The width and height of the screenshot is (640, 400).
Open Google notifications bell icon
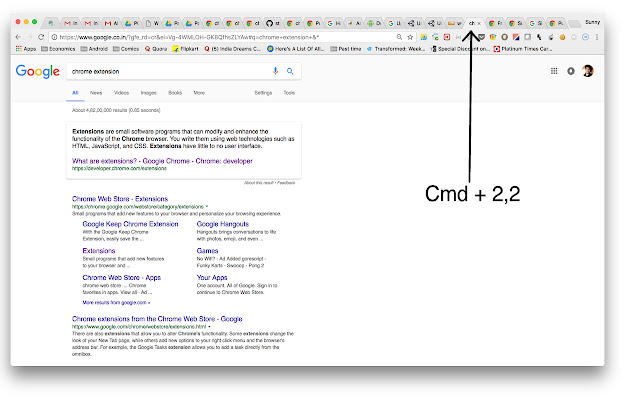click(x=571, y=71)
